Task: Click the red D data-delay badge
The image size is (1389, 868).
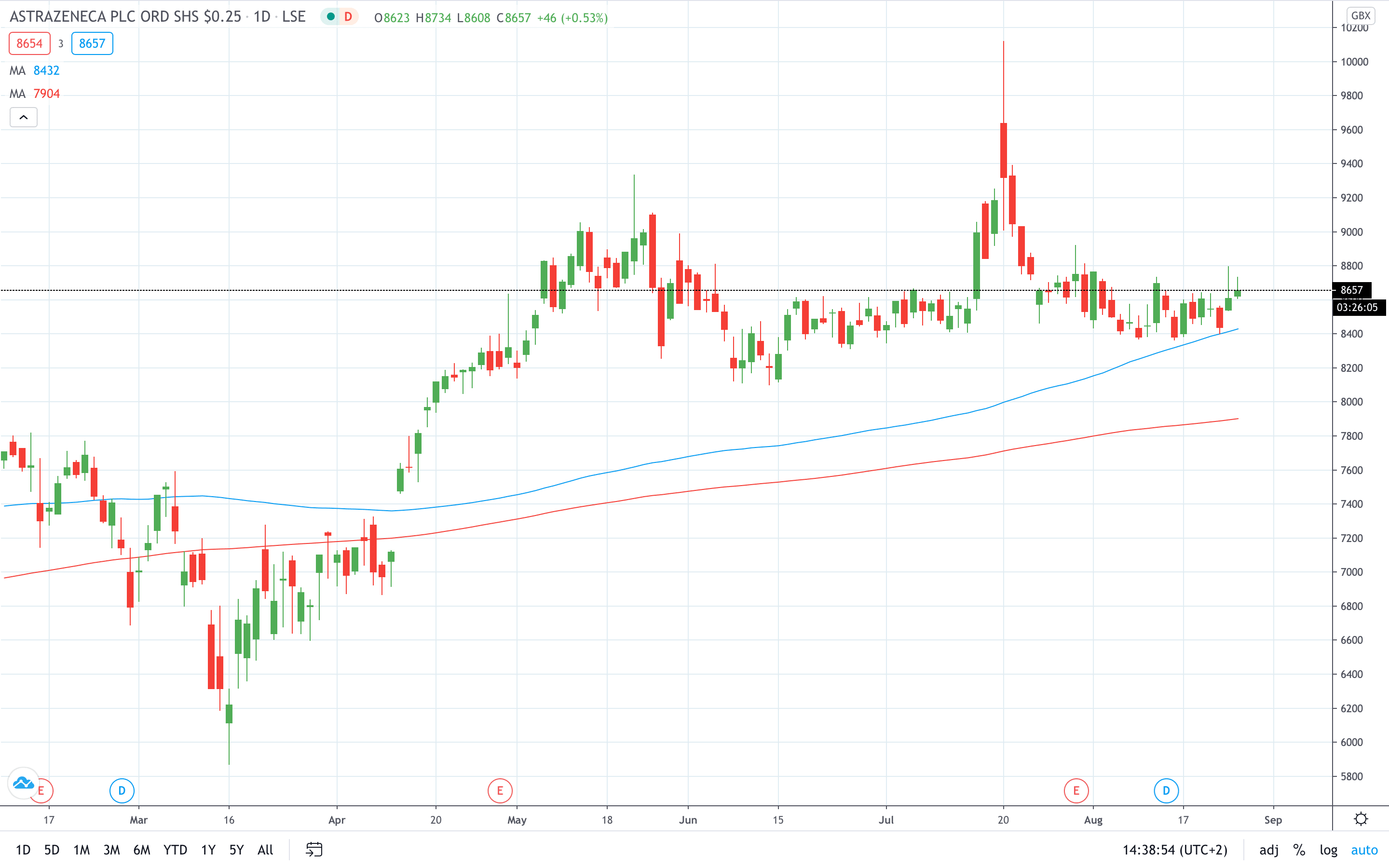Action: 348,17
